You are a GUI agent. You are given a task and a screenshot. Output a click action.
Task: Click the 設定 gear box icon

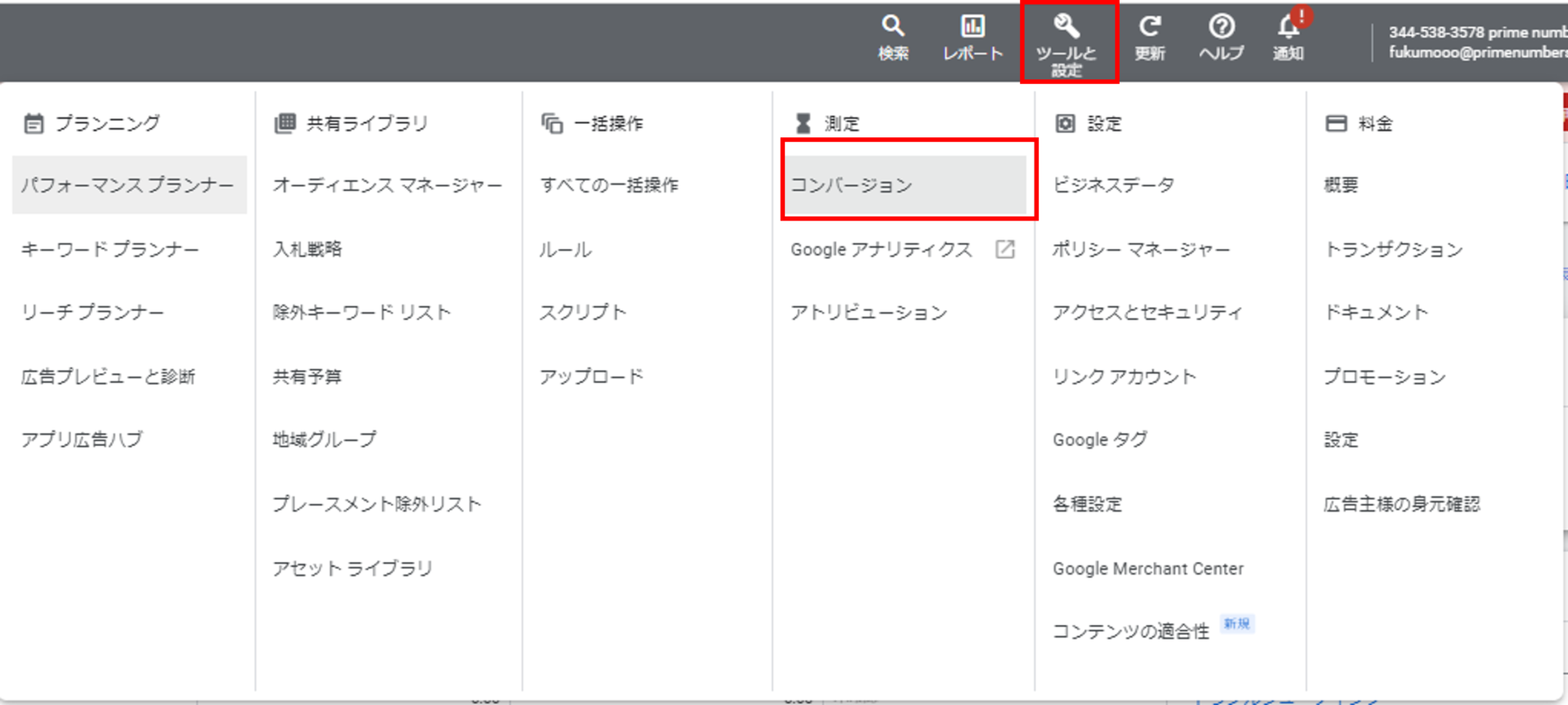click(x=1065, y=123)
